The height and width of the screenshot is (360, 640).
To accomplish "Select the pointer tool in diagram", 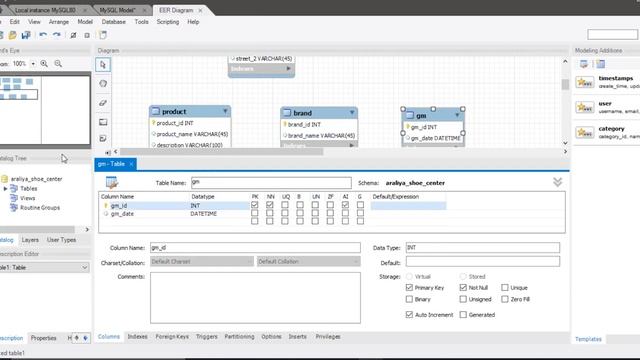I will click(x=103, y=65).
